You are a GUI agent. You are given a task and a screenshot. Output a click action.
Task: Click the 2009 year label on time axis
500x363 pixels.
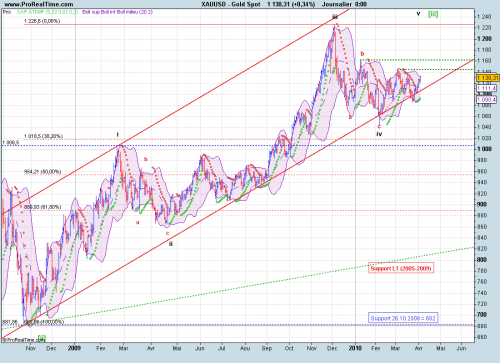point(74,348)
